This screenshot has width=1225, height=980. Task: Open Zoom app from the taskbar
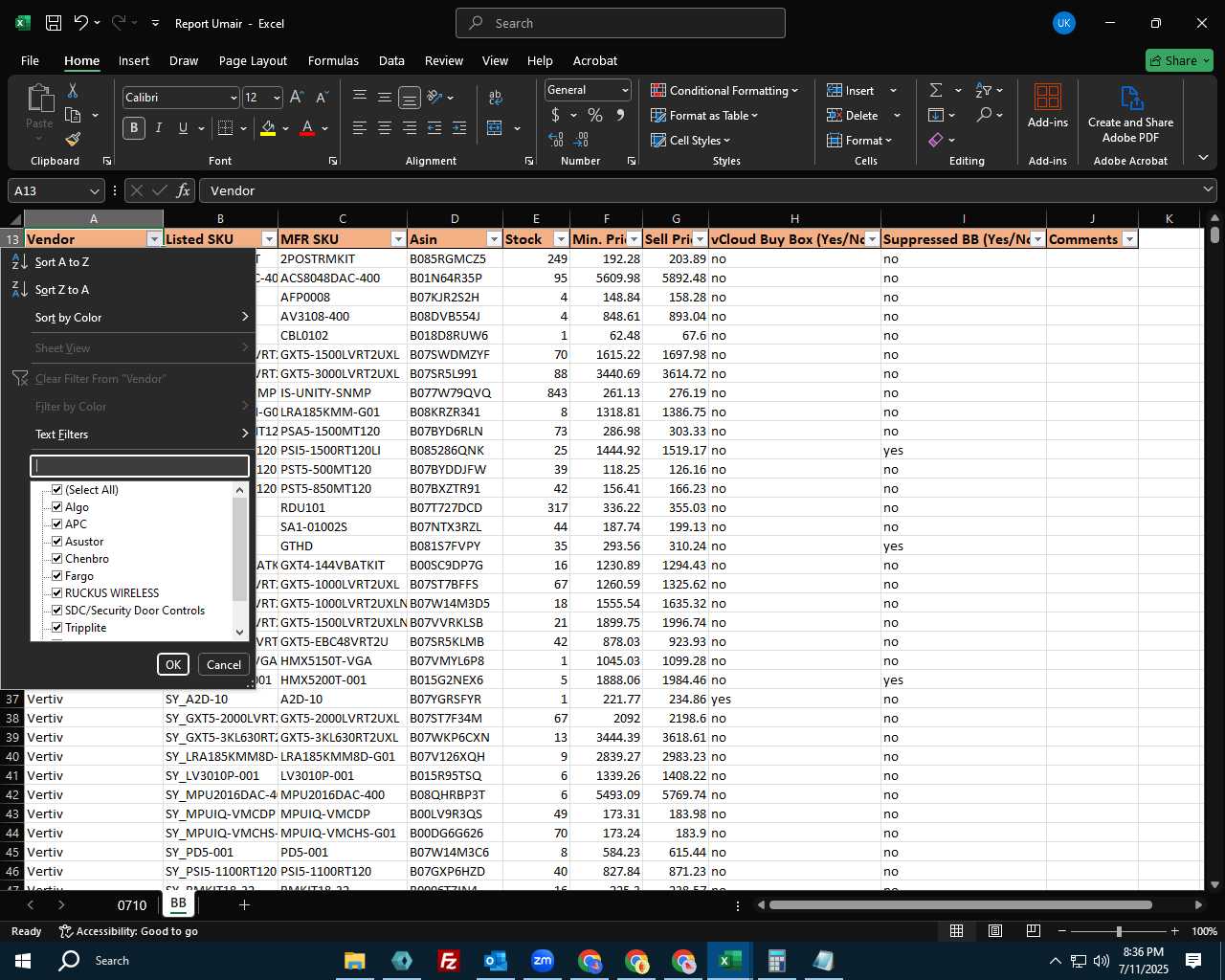[543, 960]
